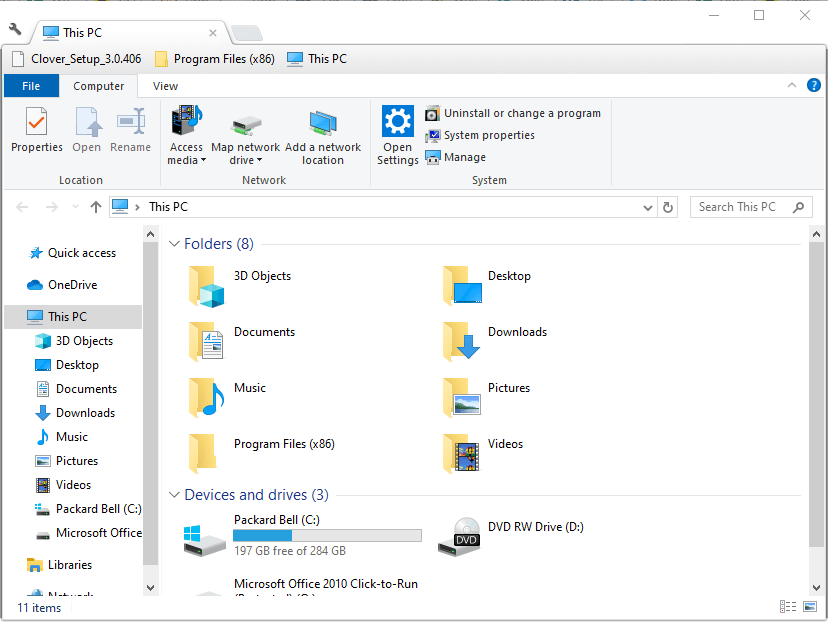Go back with the back arrow
Image resolution: width=828 pixels, height=622 pixels.
pos(22,207)
